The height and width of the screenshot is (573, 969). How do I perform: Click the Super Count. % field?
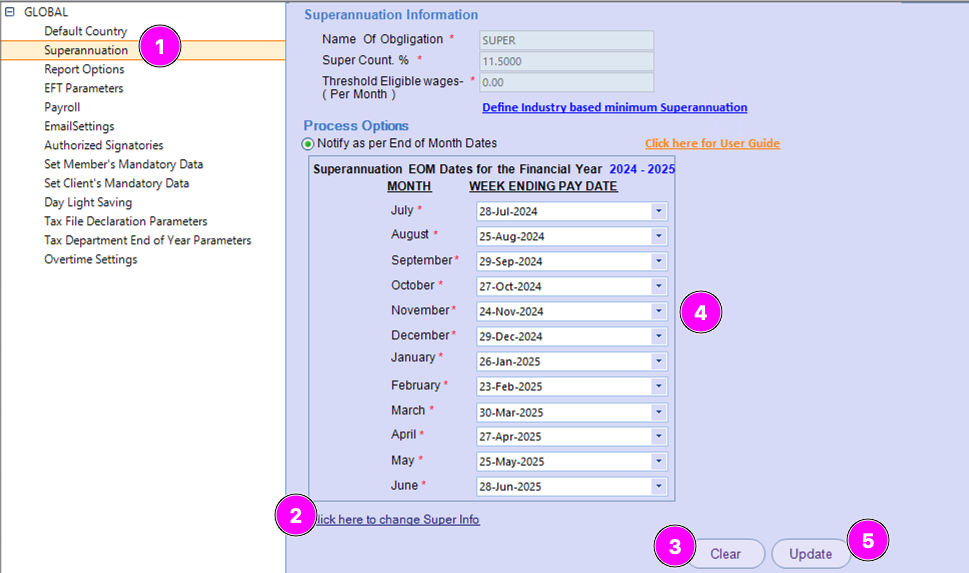(x=566, y=61)
